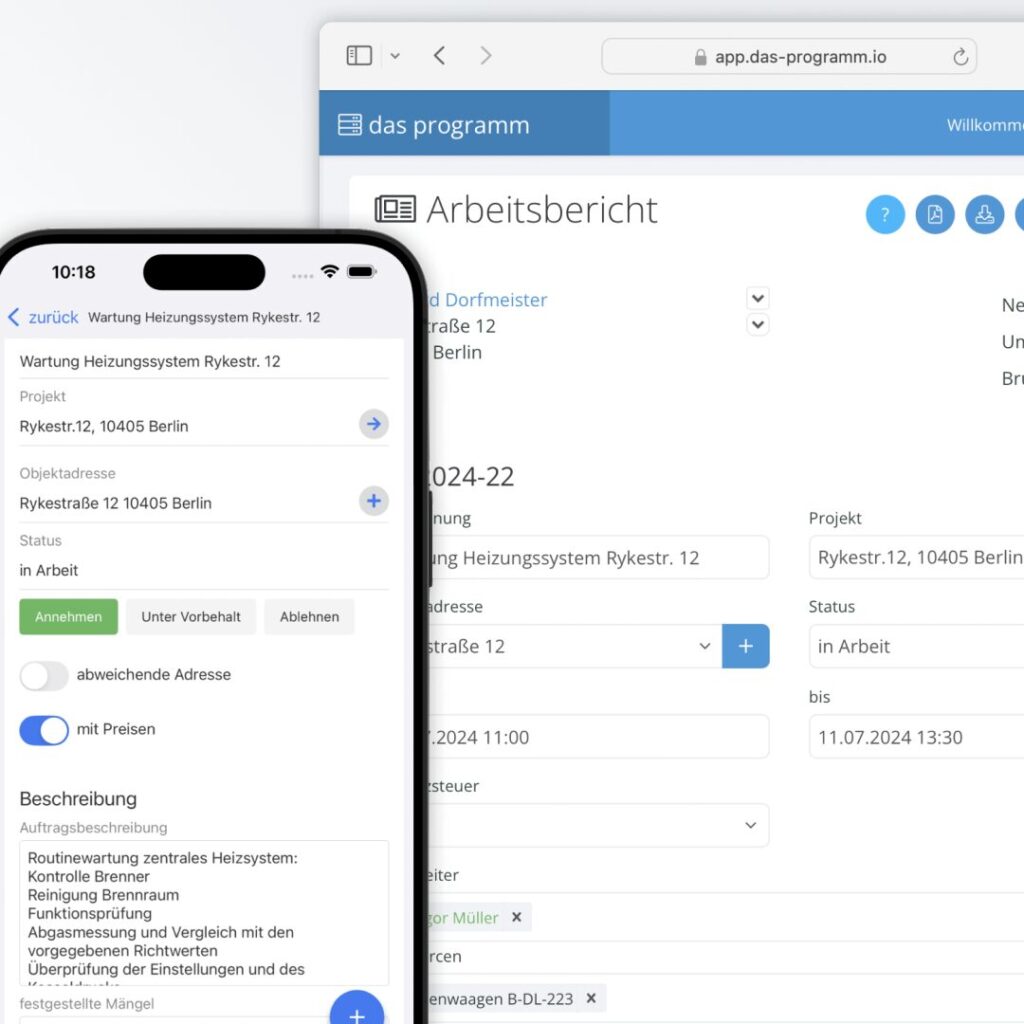Screen dimensions: 1024x1024
Task: Click the Arbeitsbericht newspaper icon
Action: pos(395,209)
